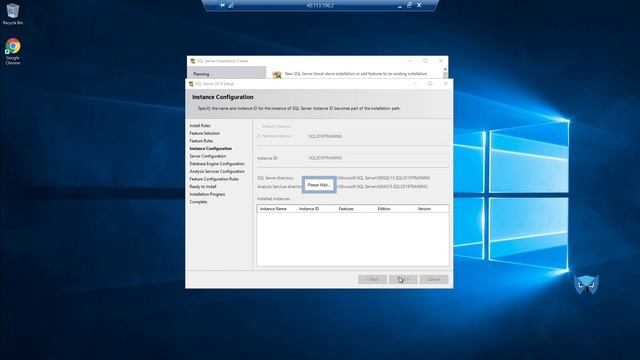Go to the Complete step
Viewport: 640px width, 360px height.
pos(198,202)
